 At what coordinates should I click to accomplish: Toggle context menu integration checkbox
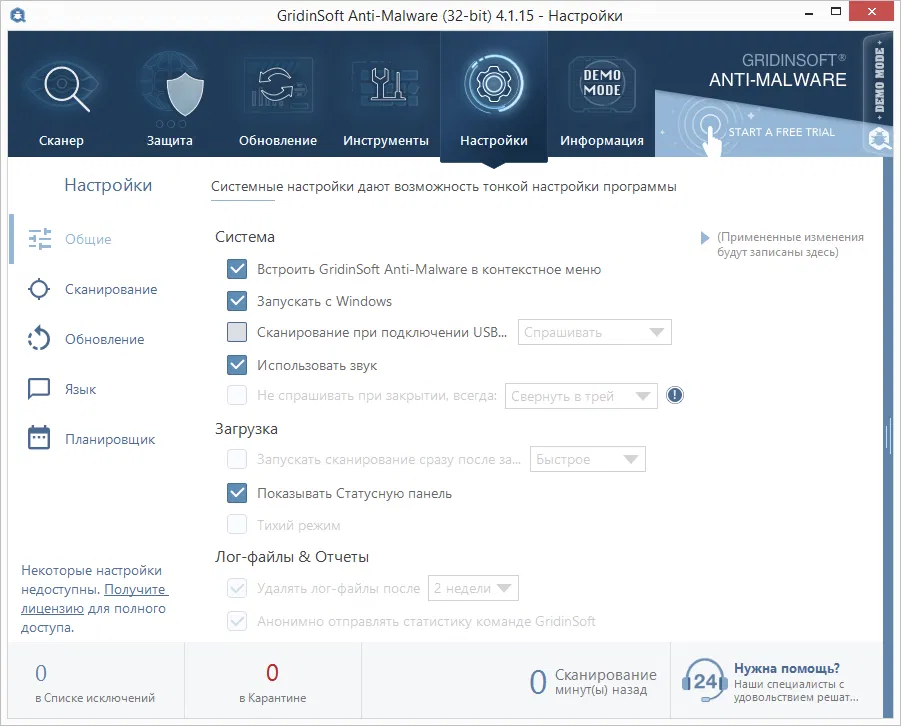[x=237, y=268]
